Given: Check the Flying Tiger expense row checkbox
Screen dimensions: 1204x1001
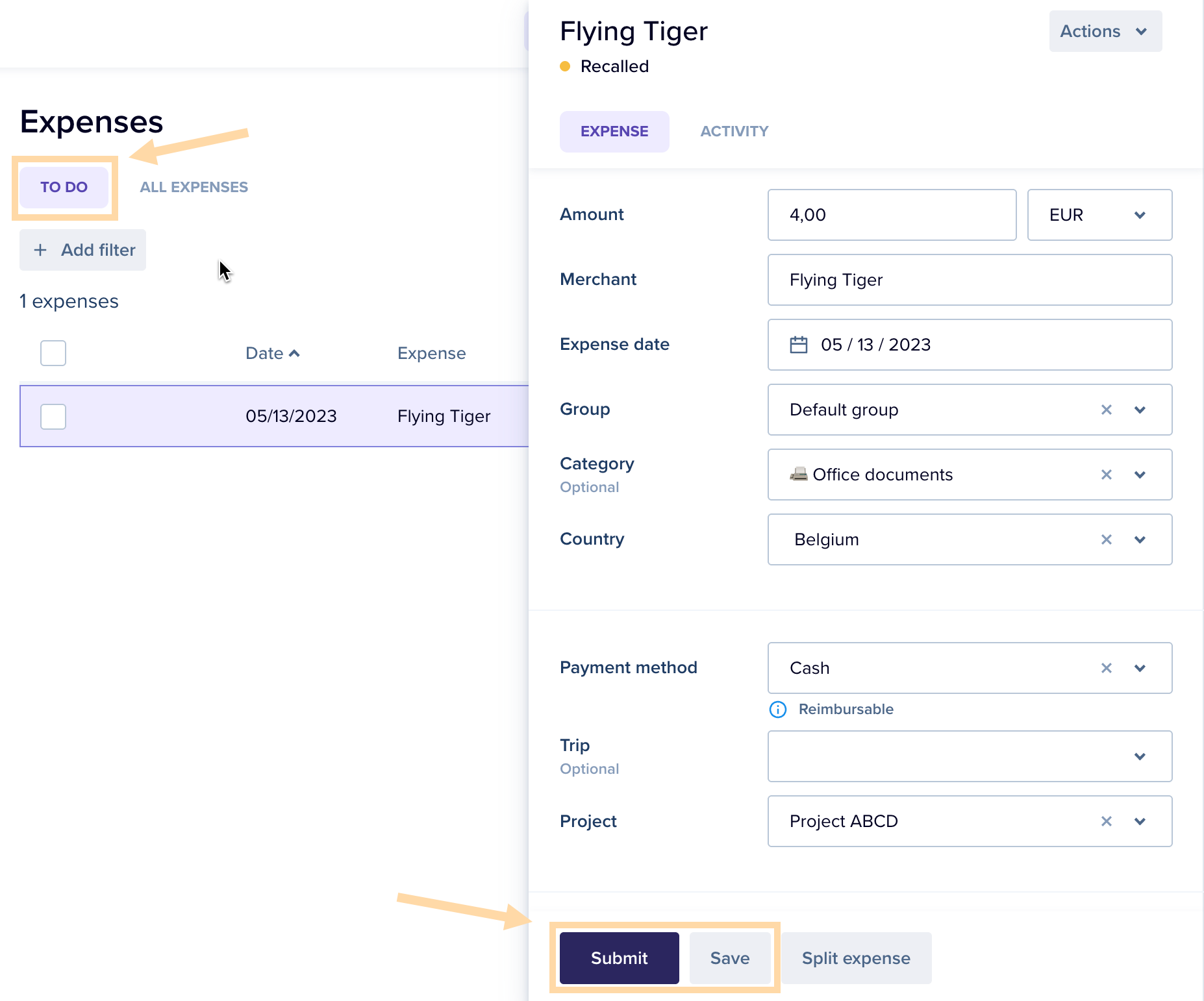Looking at the screenshot, I should pos(53,416).
